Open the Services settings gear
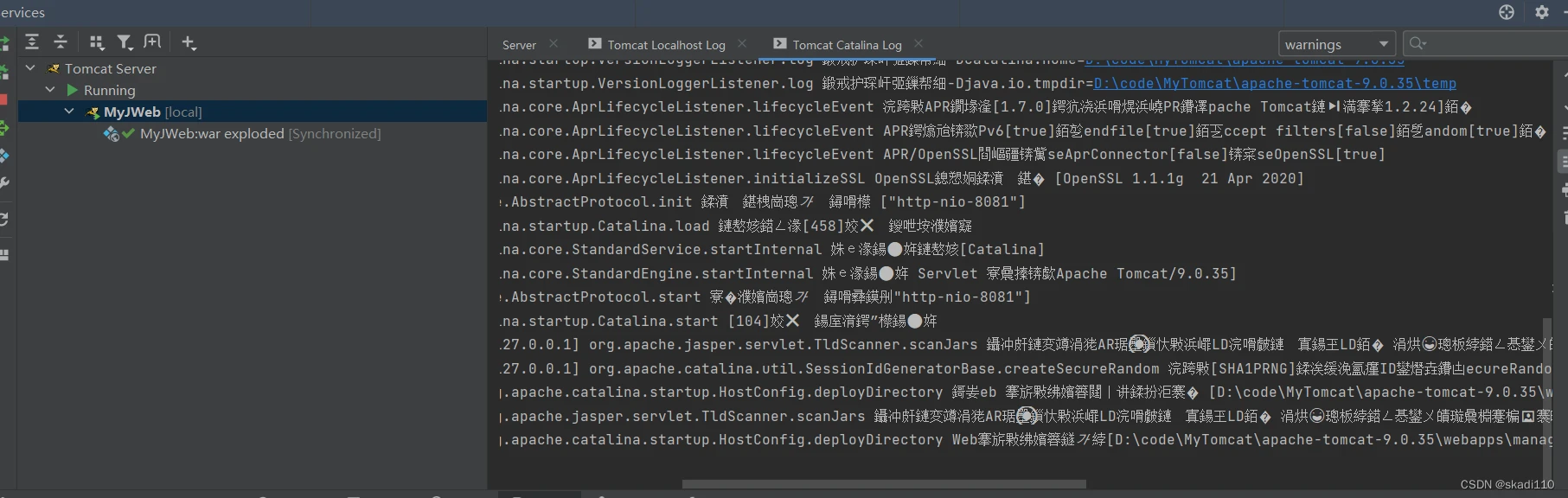Viewport: 1568px width, 498px height. [x=1541, y=12]
